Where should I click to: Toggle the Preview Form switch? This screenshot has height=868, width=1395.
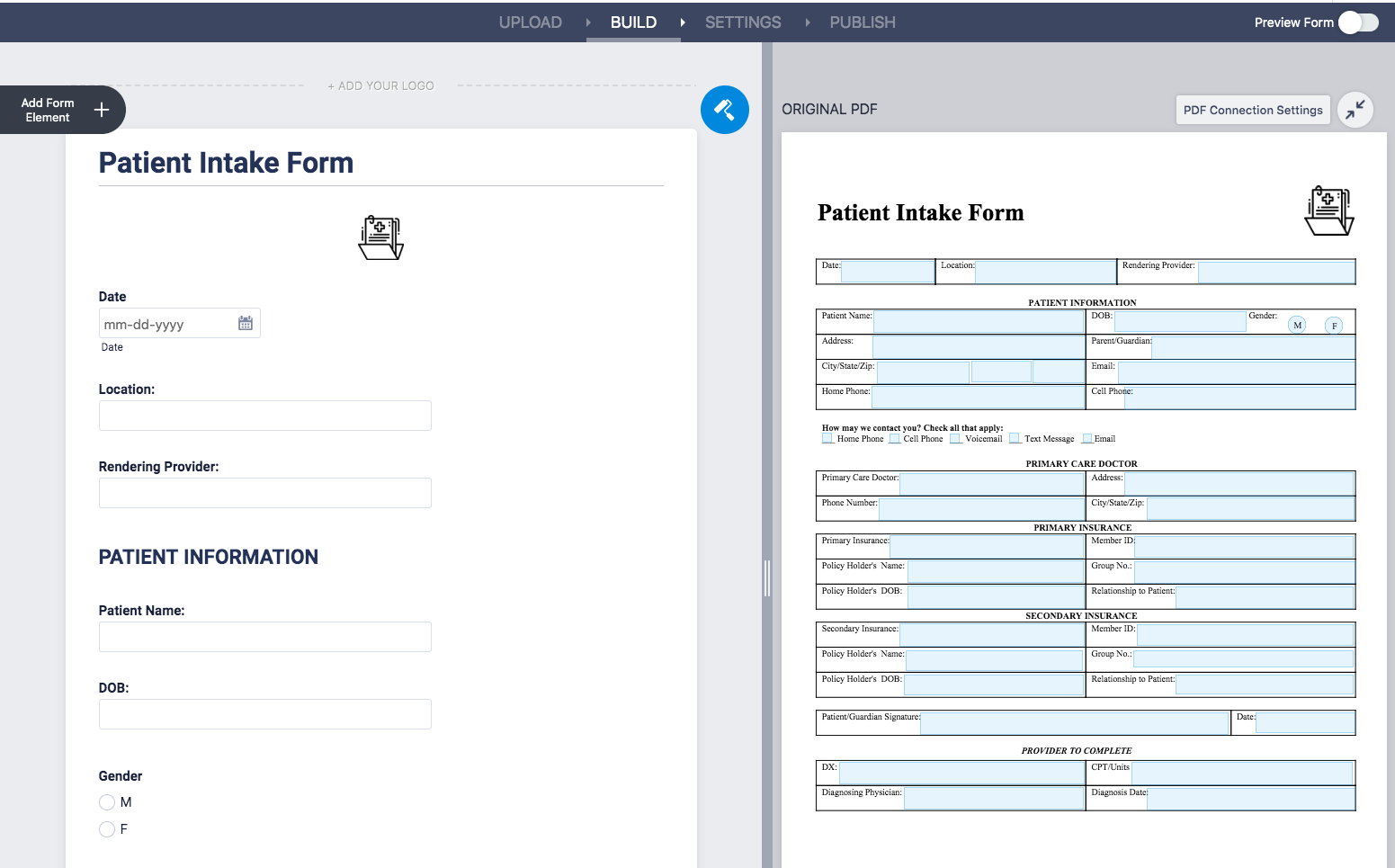click(x=1358, y=22)
